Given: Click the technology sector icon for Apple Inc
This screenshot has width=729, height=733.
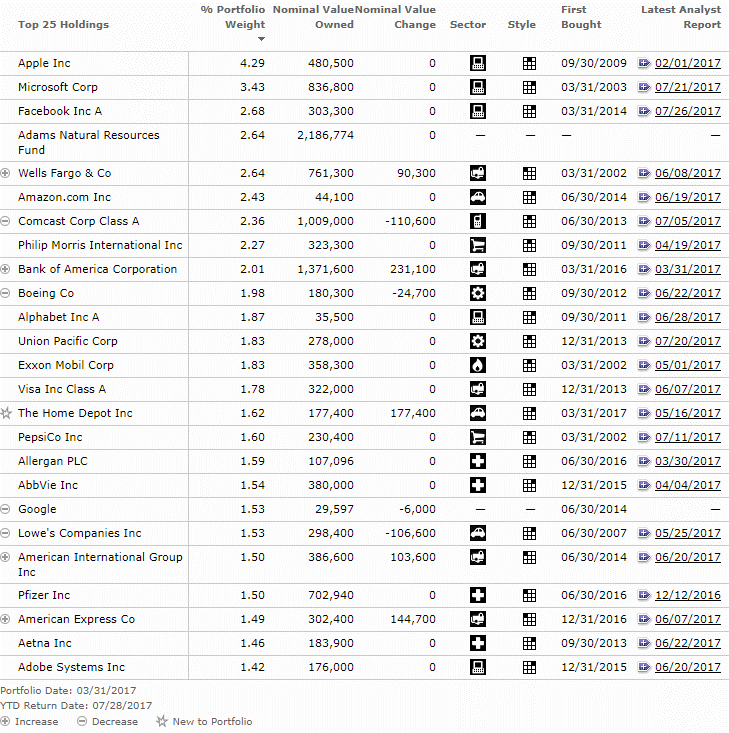Looking at the screenshot, I should (x=477, y=63).
